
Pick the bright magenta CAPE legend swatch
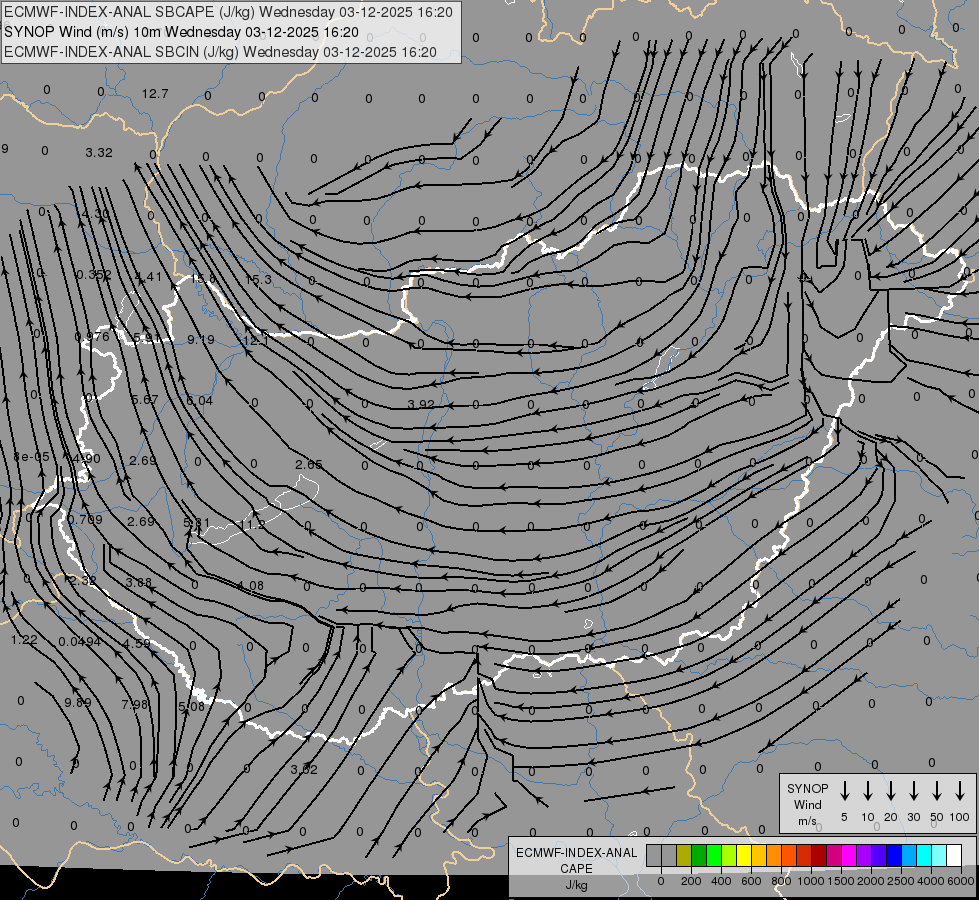click(x=849, y=855)
